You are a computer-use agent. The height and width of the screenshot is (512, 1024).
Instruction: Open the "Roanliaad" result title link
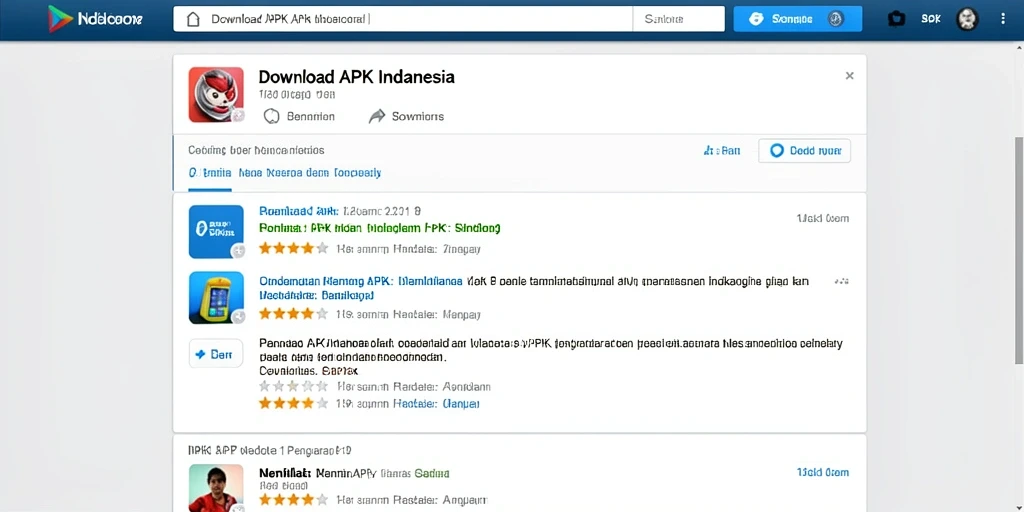click(x=298, y=211)
